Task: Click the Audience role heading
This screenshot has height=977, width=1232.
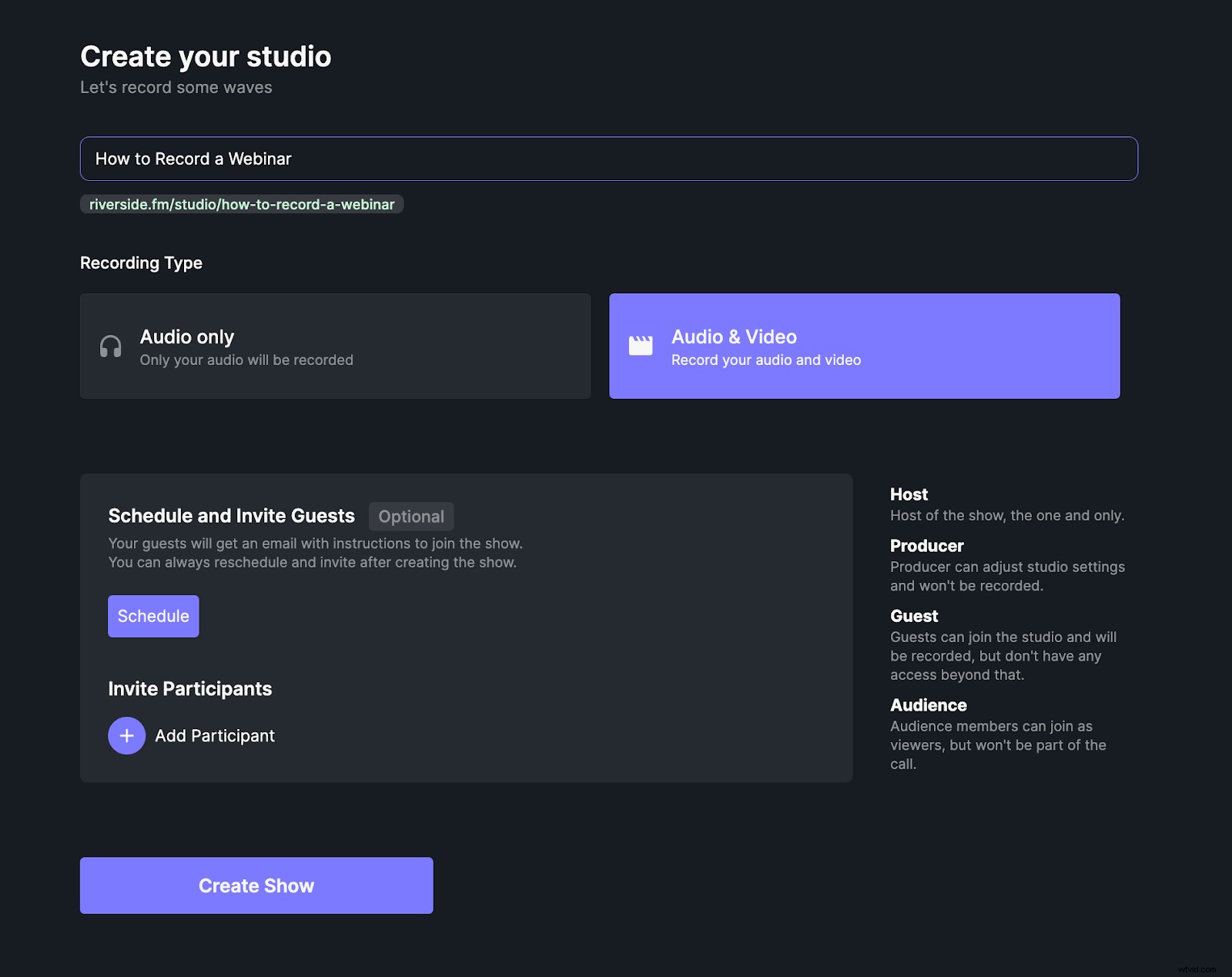Action: [928, 704]
